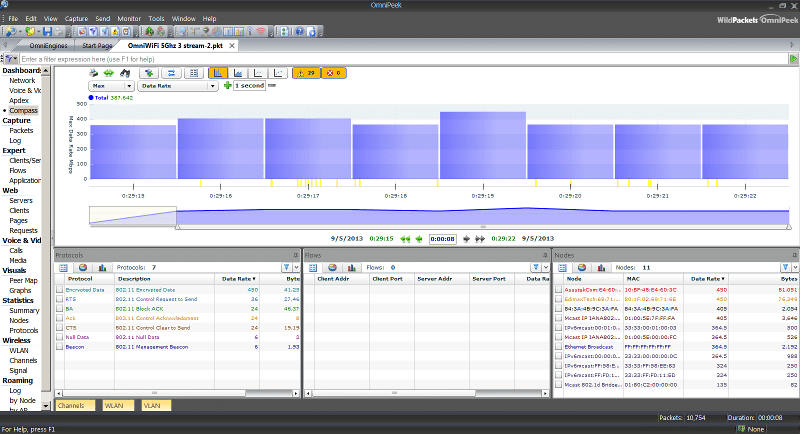Check the Beacon protocol checkbox
The width and height of the screenshot is (800, 434).
click(60, 347)
